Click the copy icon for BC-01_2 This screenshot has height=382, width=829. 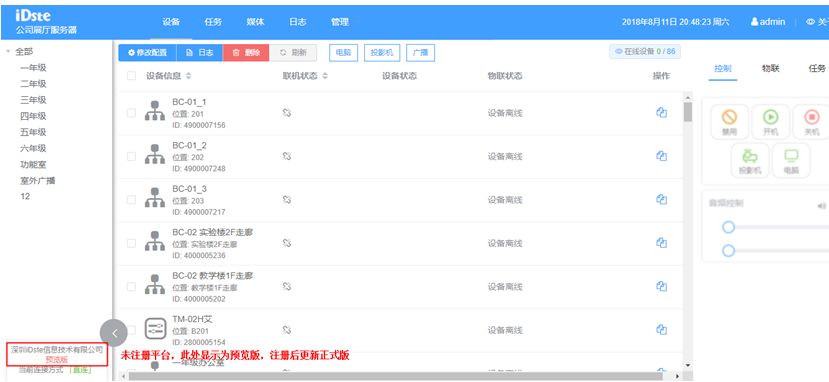(x=661, y=156)
